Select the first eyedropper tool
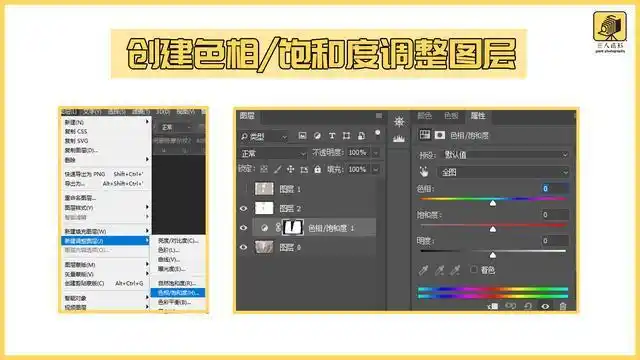640x360 pixels. pos(423,270)
